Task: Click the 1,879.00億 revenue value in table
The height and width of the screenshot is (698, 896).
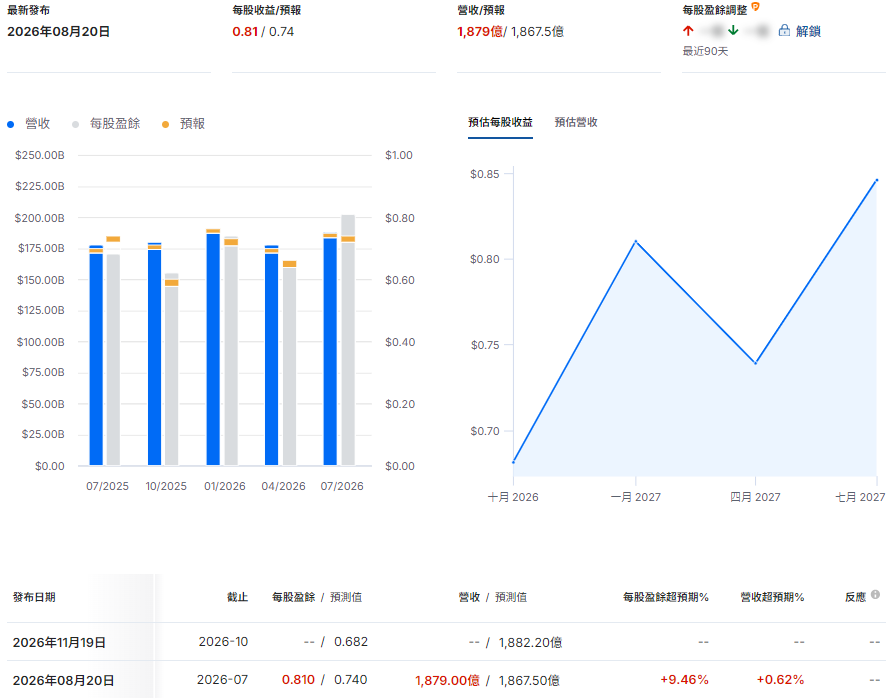Action: point(447,680)
